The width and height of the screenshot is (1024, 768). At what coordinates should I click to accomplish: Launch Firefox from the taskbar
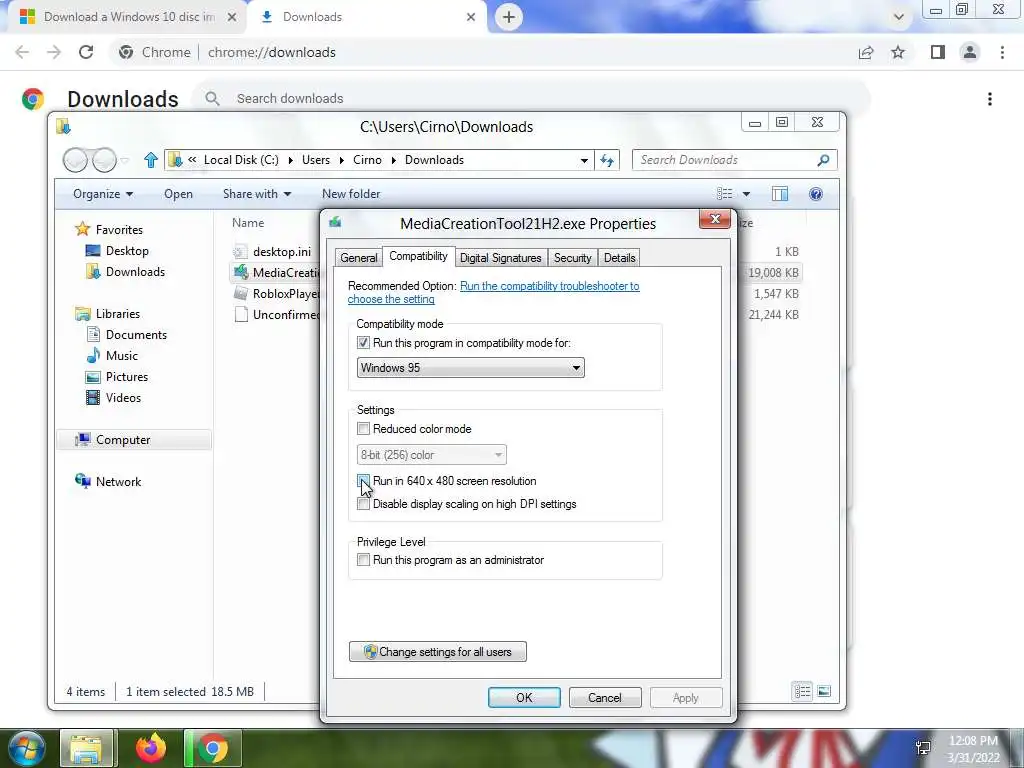point(151,748)
